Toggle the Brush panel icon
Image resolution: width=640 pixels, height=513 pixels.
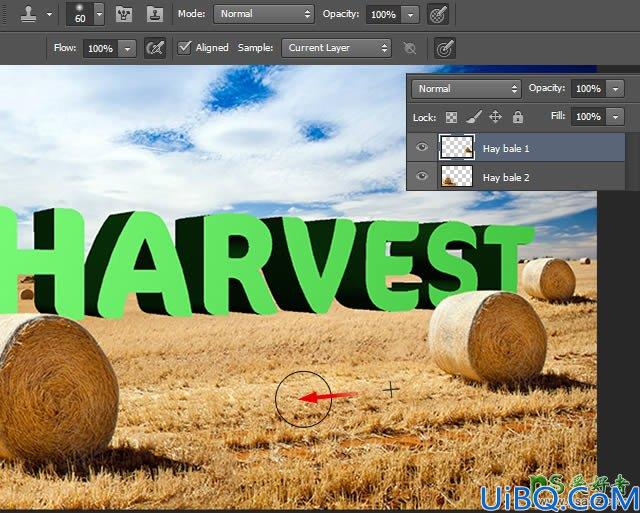(x=124, y=14)
